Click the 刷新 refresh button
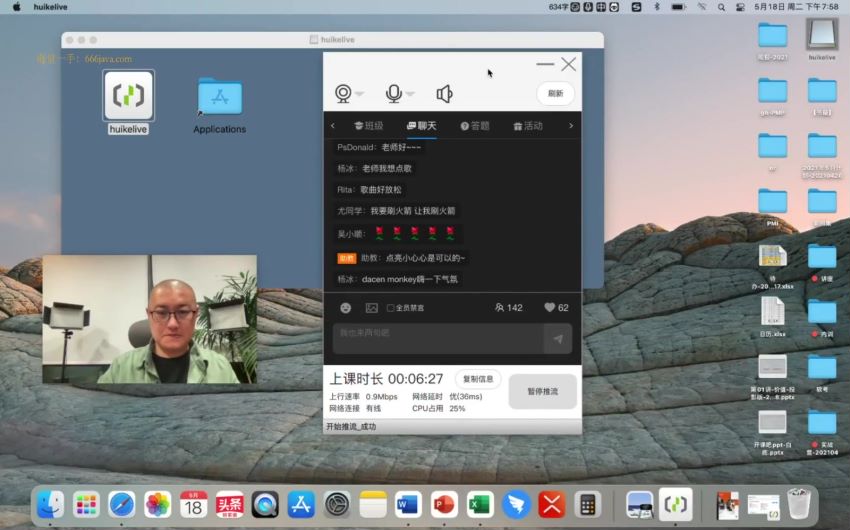Screen dimensions: 850x530 coord(555,93)
